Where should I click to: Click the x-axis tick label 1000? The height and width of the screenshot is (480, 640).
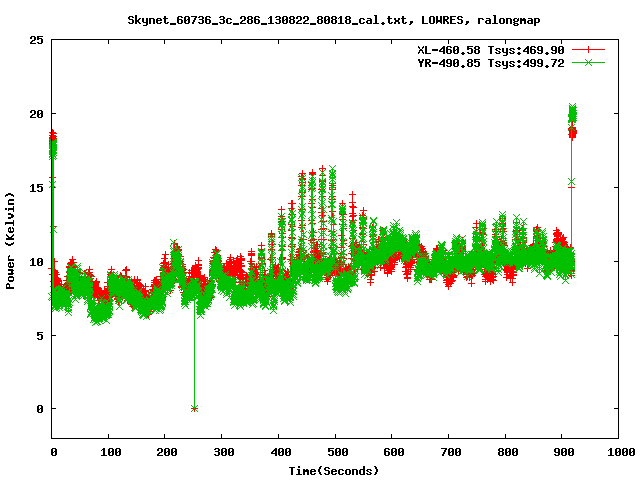coord(621,452)
